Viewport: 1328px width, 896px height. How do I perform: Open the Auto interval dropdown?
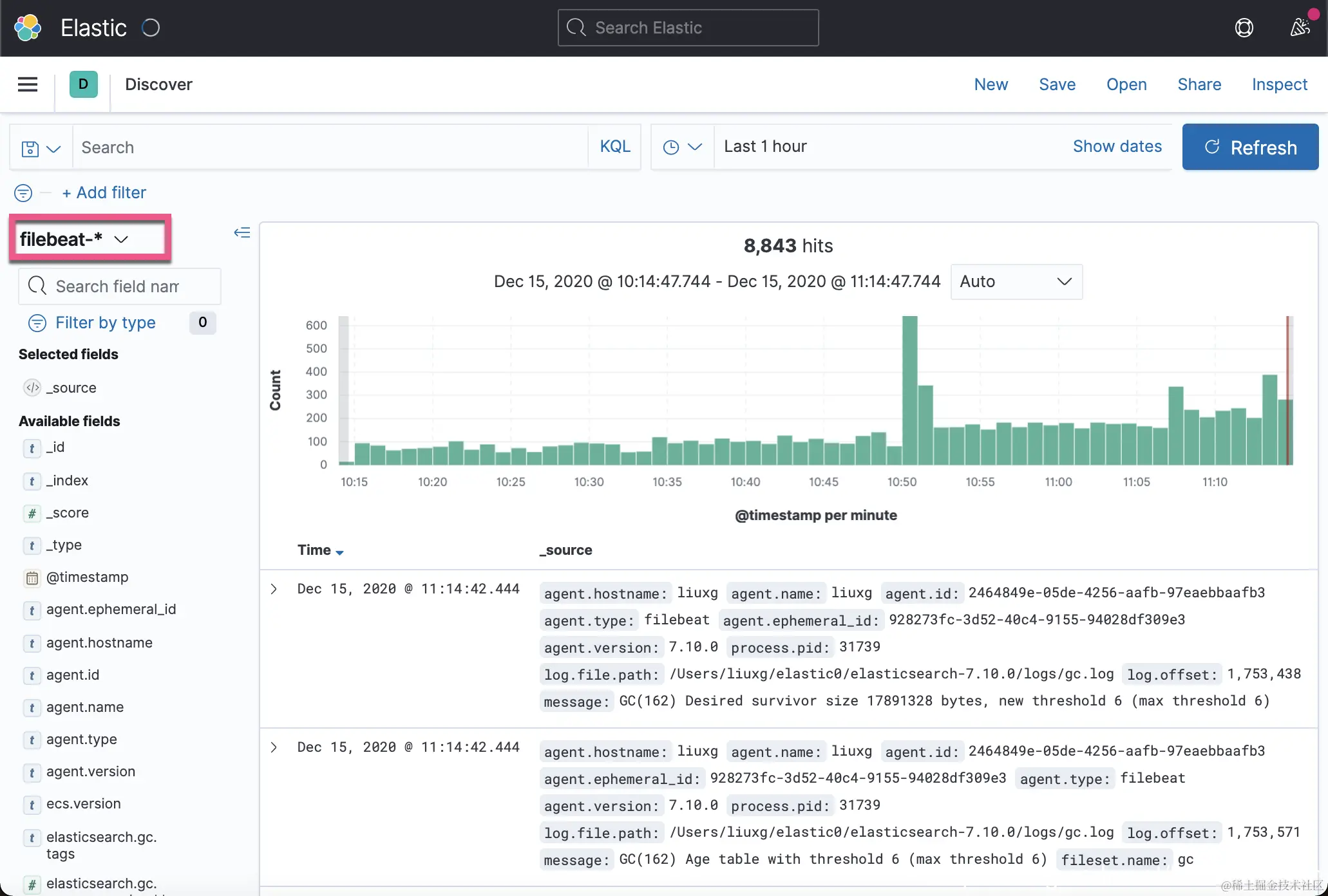(1016, 282)
